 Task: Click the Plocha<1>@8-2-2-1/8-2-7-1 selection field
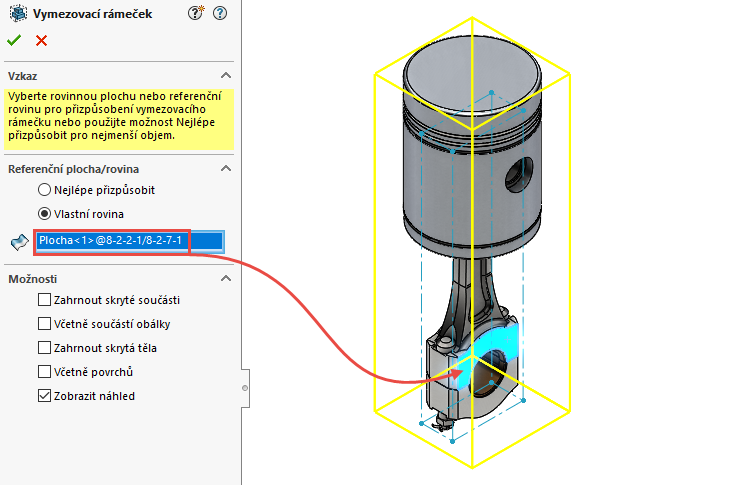(x=129, y=242)
